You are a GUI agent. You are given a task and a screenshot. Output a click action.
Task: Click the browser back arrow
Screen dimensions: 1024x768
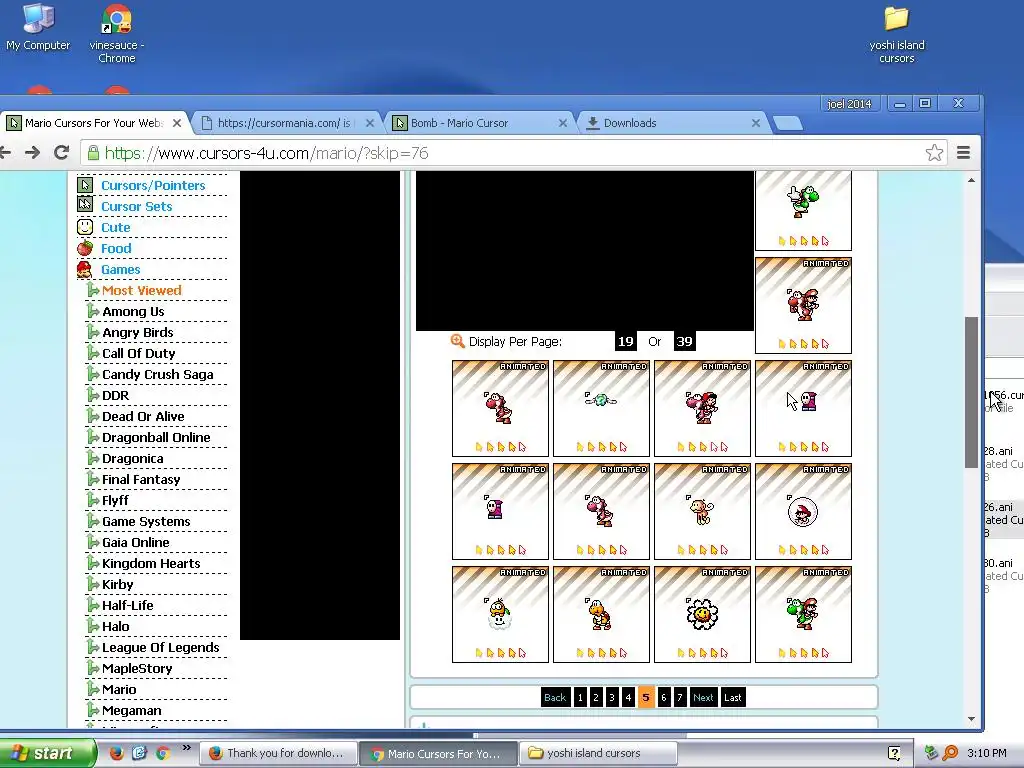tap(6, 153)
